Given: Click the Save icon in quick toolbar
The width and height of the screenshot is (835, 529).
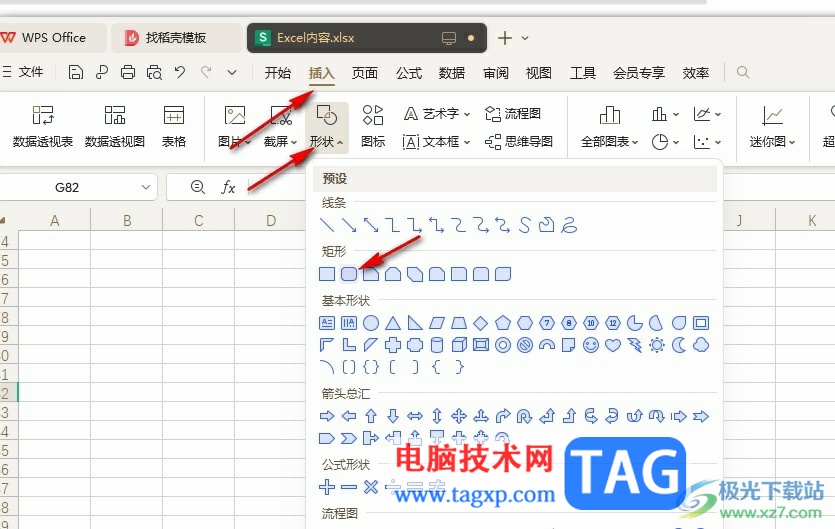Looking at the screenshot, I should pos(76,72).
